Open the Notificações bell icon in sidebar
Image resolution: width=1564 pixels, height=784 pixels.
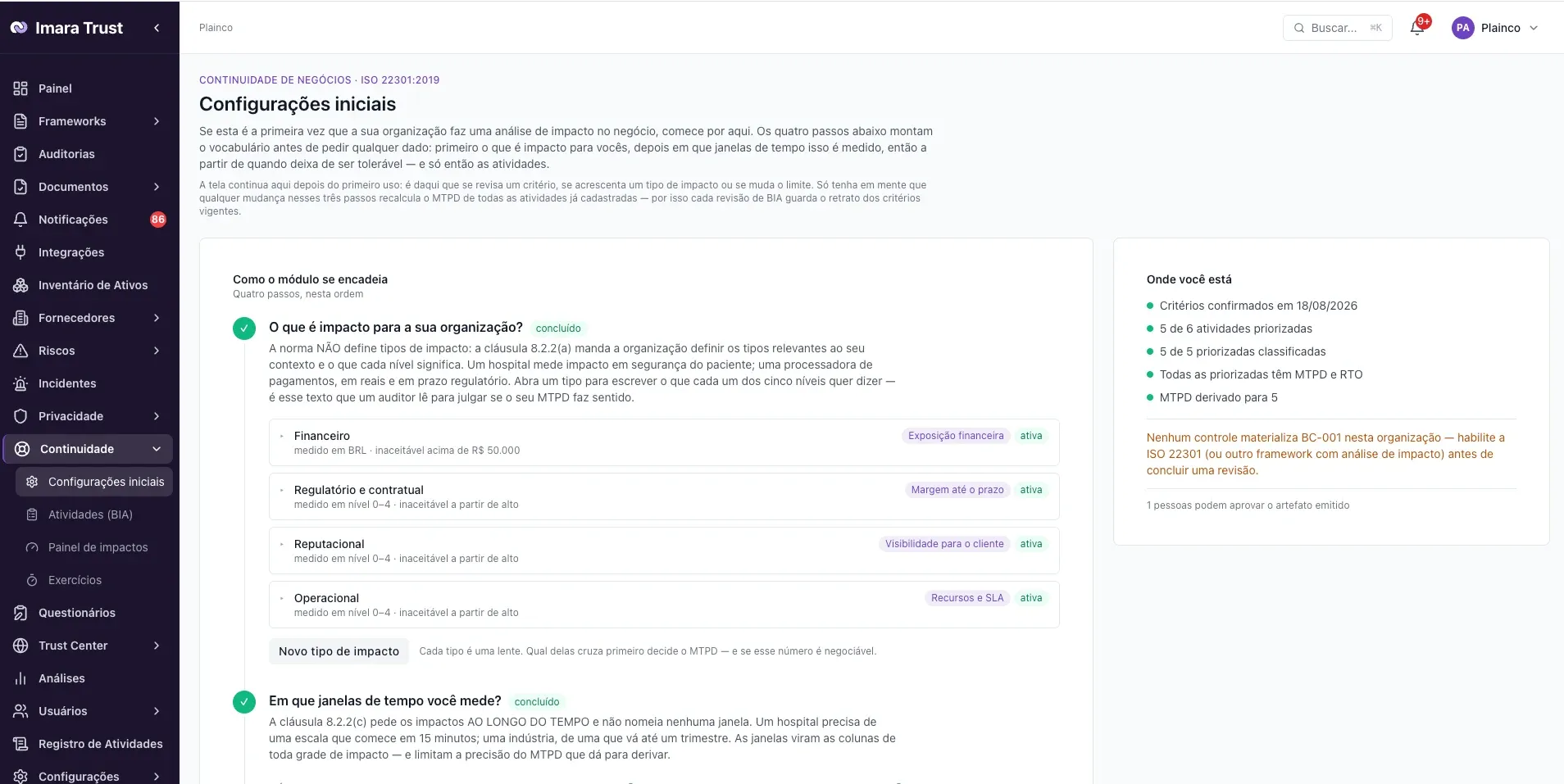pos(20,220)
